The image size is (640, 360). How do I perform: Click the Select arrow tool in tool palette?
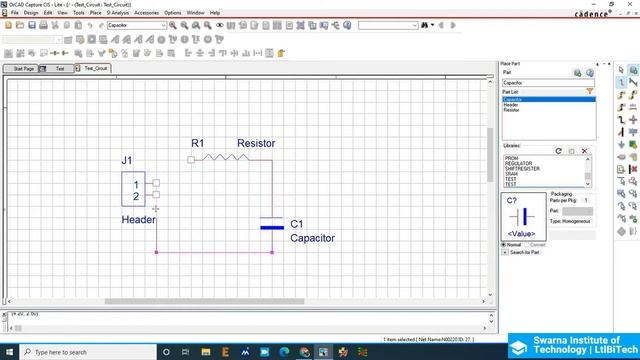tap(621, 70)
